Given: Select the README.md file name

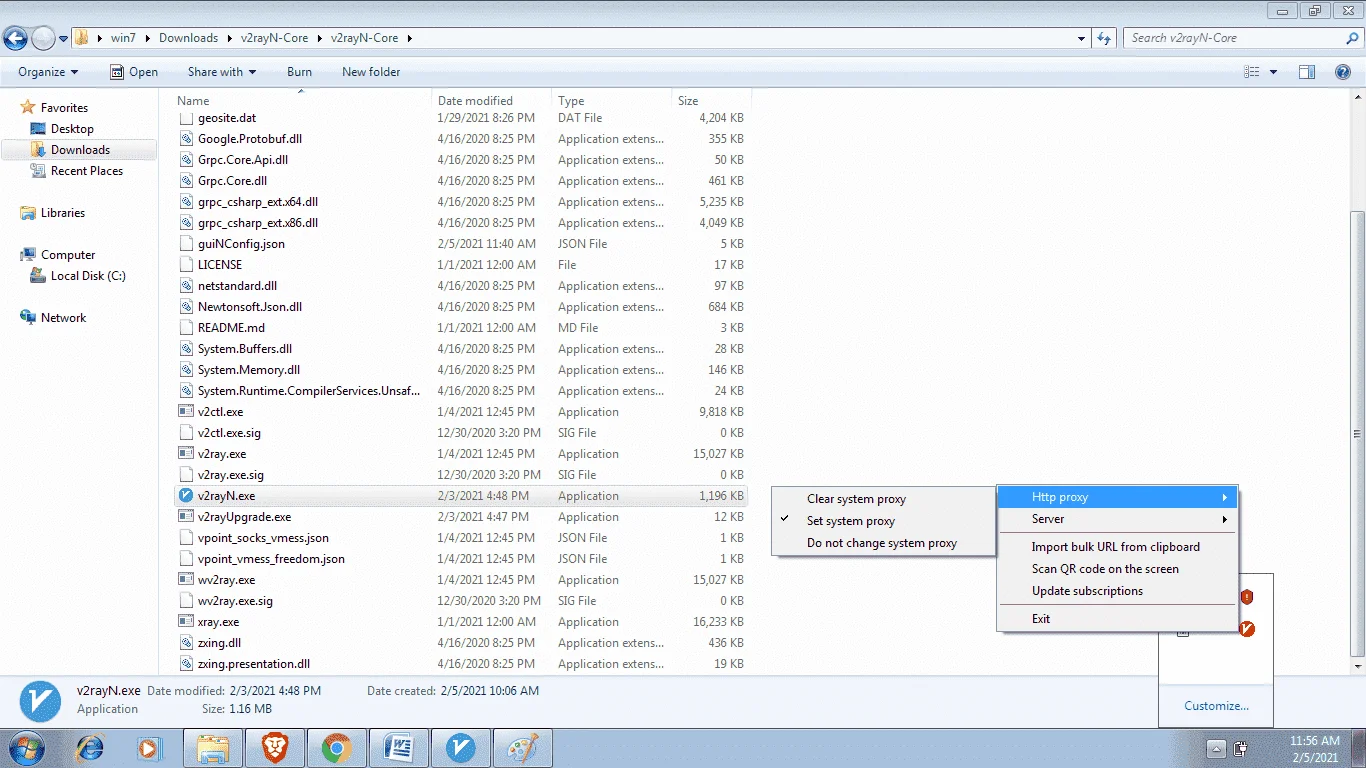Looking at the screenshot, I should pyautogui.click(x=231, y=328).
